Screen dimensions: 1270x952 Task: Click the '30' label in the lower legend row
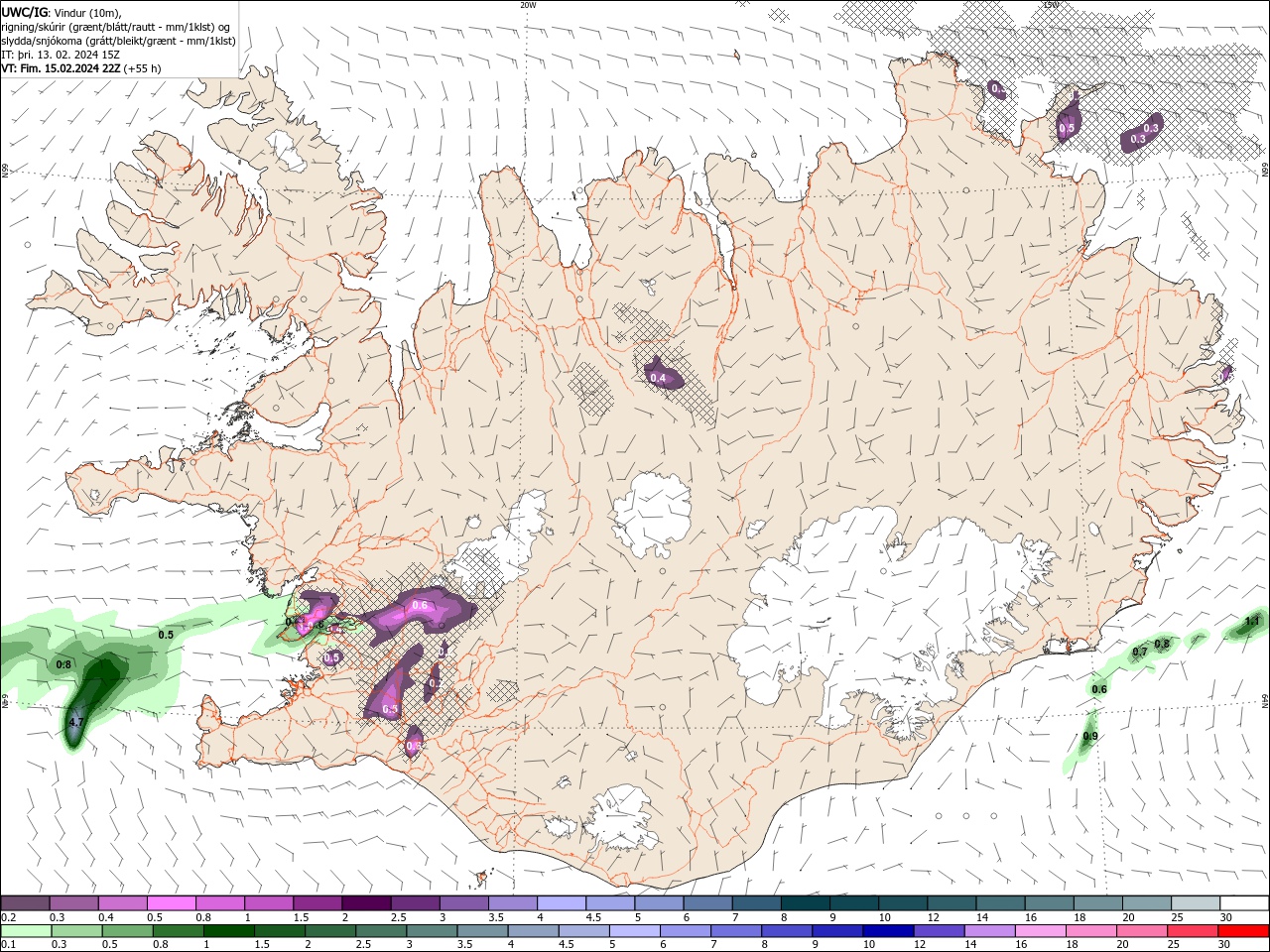1225,945
